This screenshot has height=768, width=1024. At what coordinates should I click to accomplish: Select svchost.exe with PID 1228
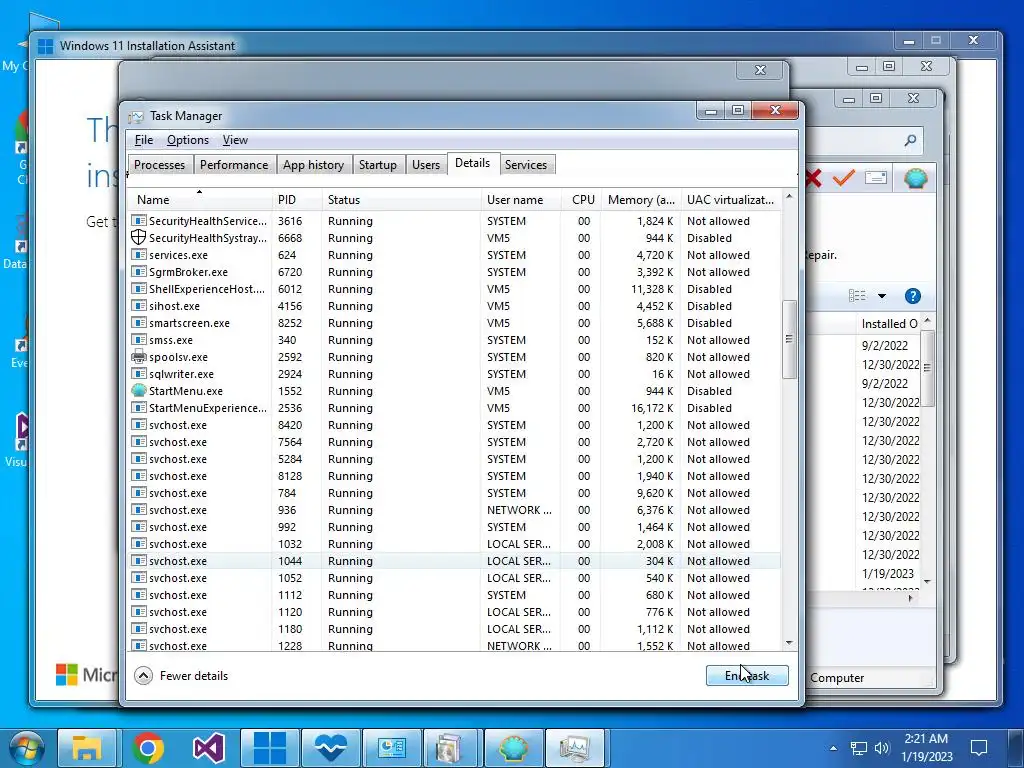click(454, 645)
